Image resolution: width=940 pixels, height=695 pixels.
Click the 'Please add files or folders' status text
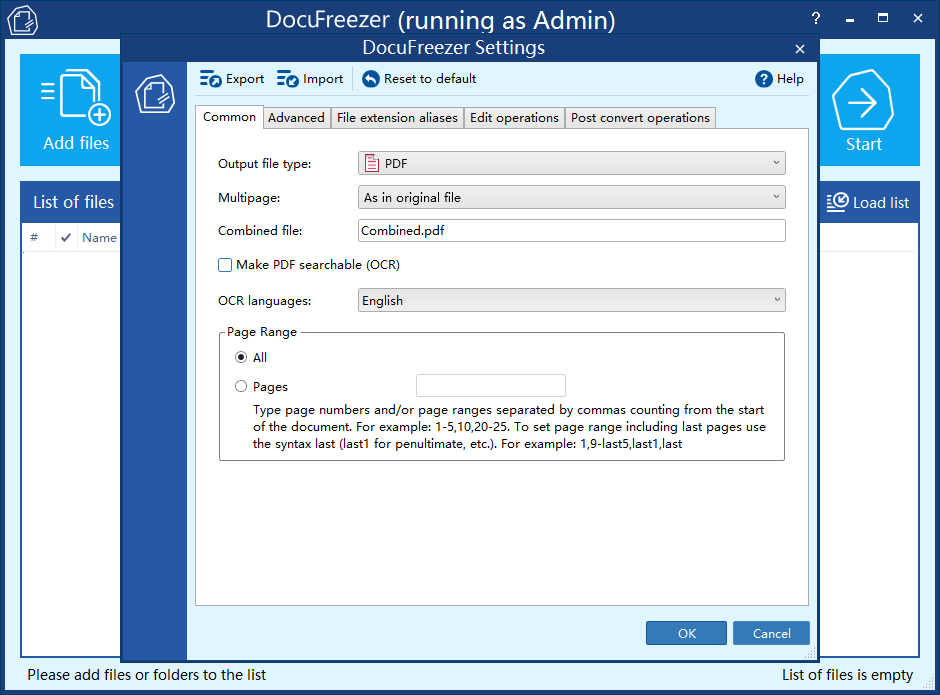tap(146, 675)
